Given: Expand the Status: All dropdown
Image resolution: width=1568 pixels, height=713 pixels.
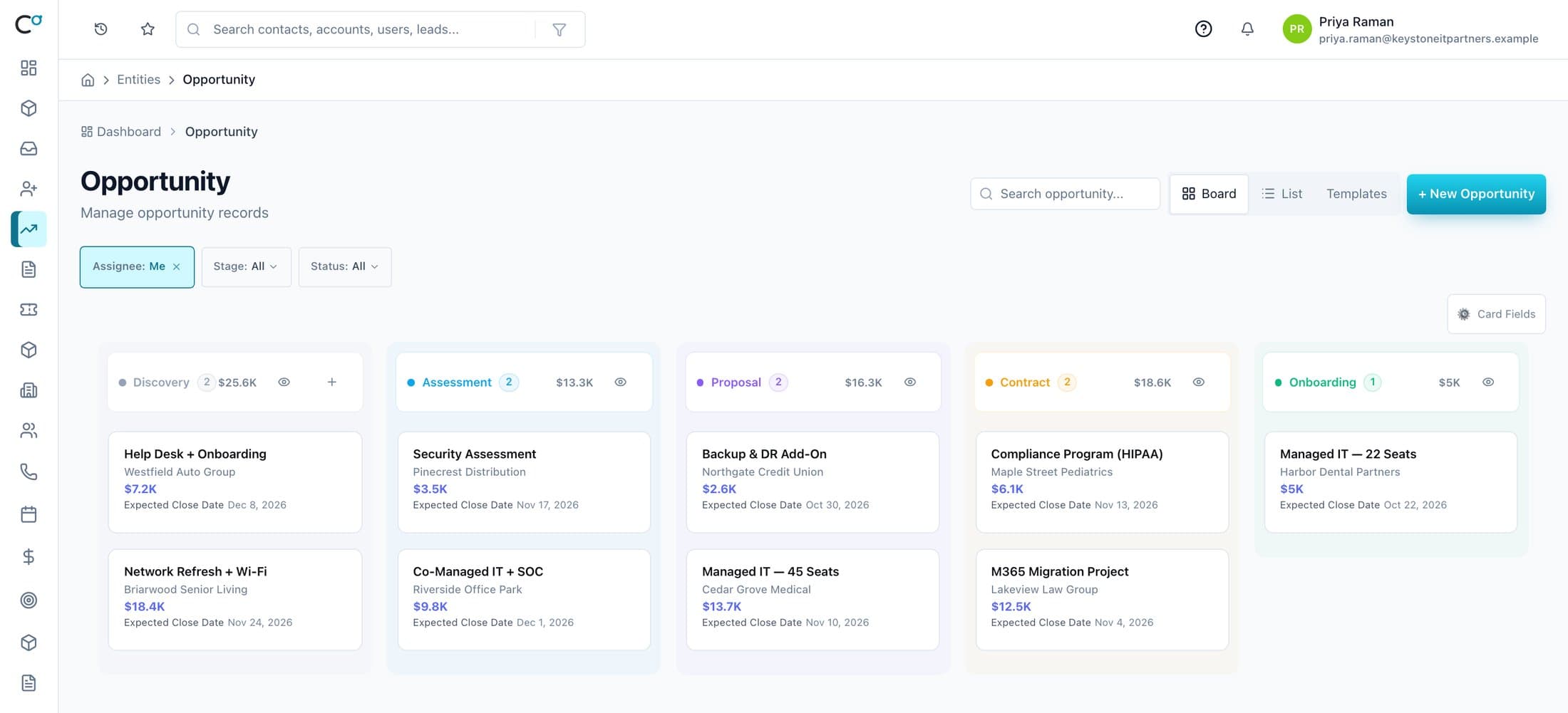Looking at the screenshot, I should pyautogui.click(x=345, y=267).
